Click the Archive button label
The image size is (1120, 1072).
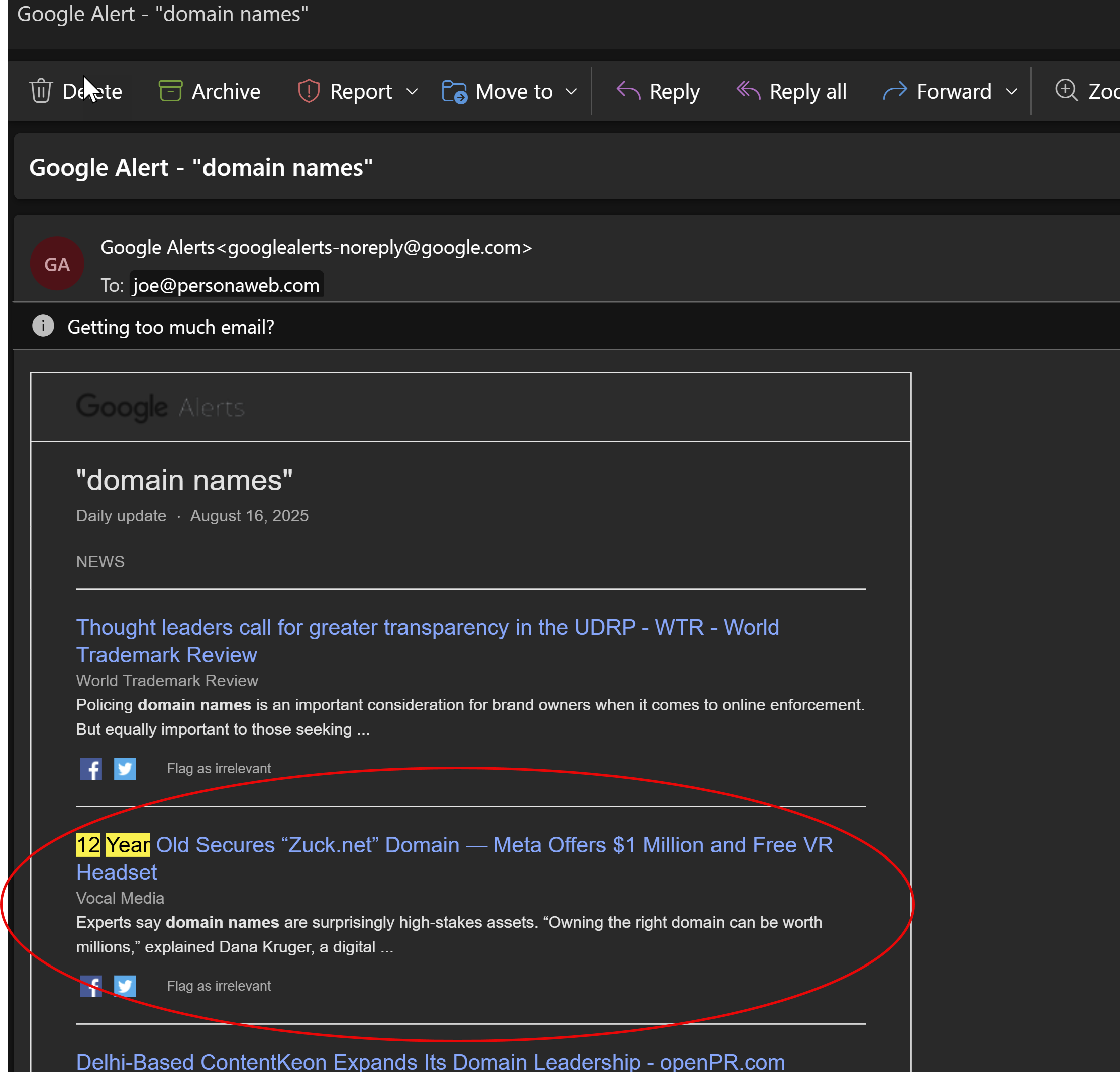(226, 91)
